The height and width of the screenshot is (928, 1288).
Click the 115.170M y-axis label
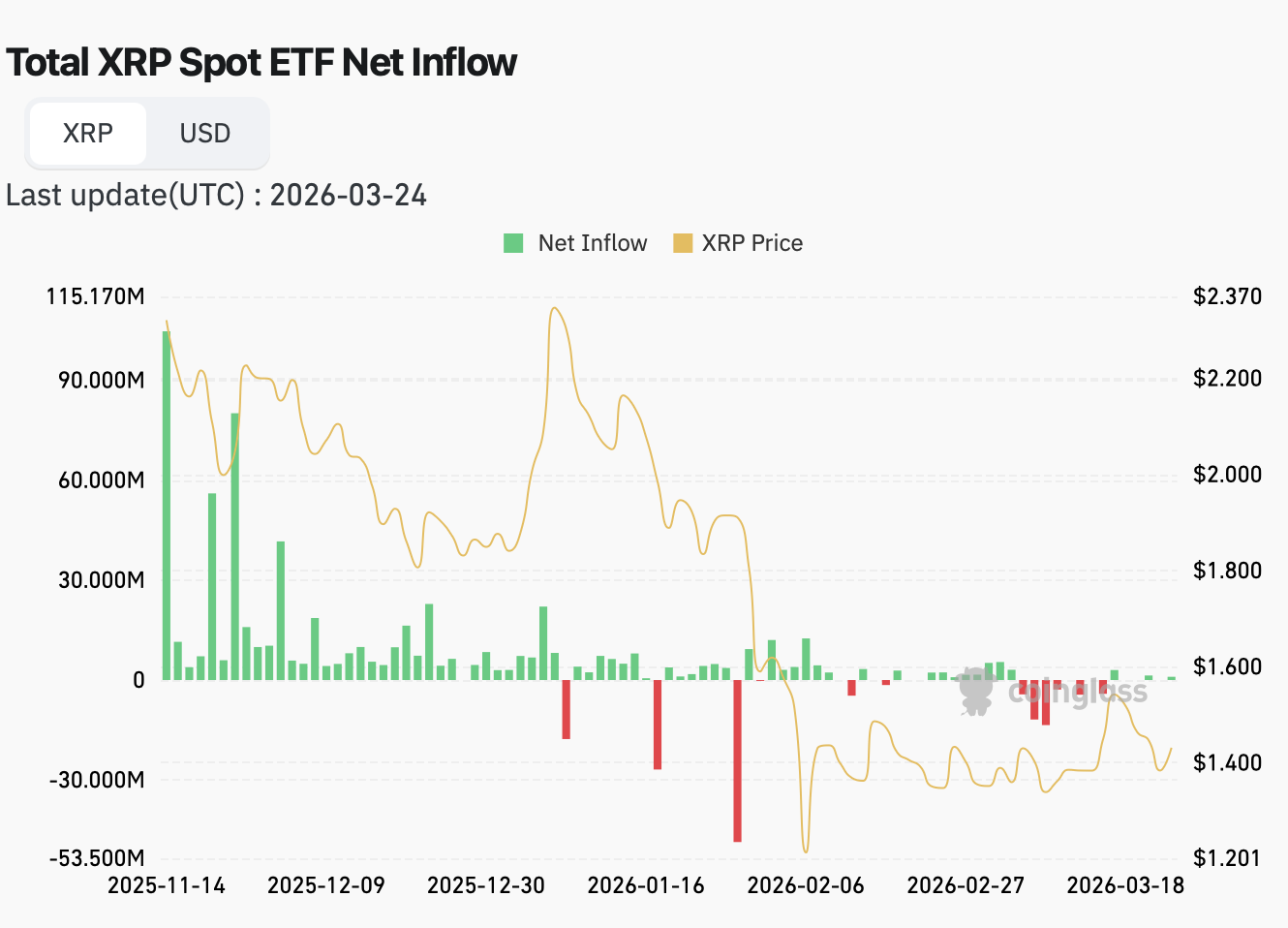pos(97,296)
